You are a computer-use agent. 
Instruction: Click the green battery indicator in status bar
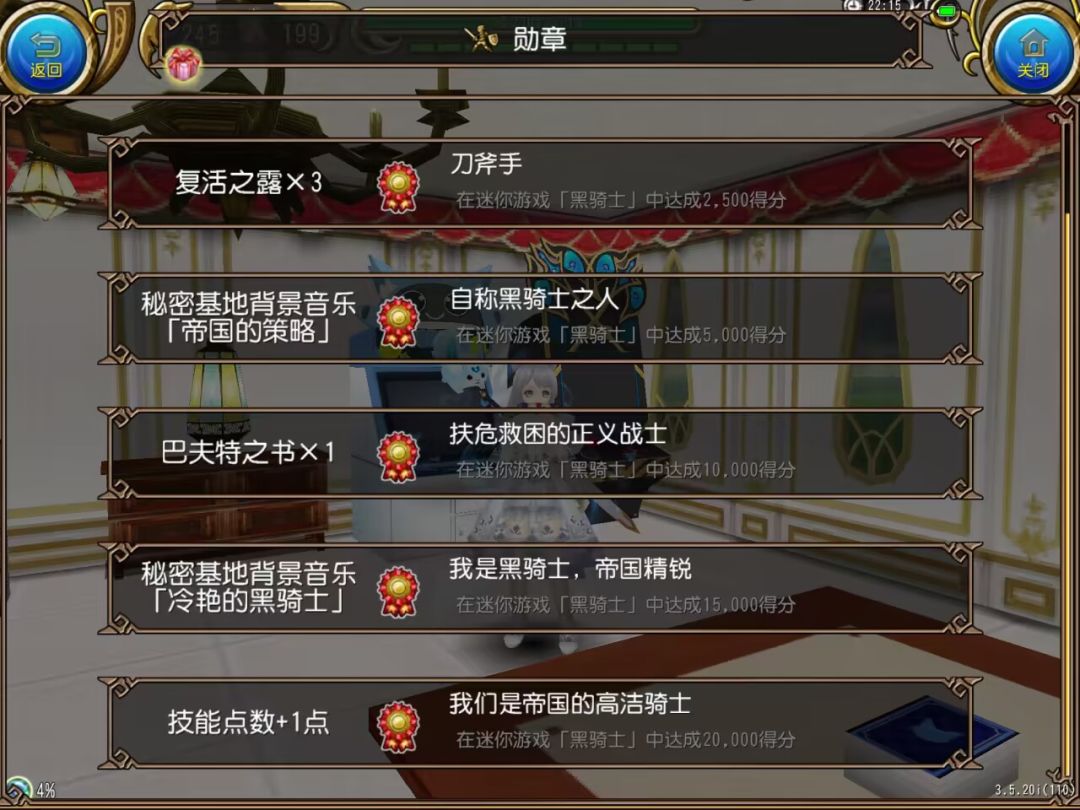(x=948, y=11)
